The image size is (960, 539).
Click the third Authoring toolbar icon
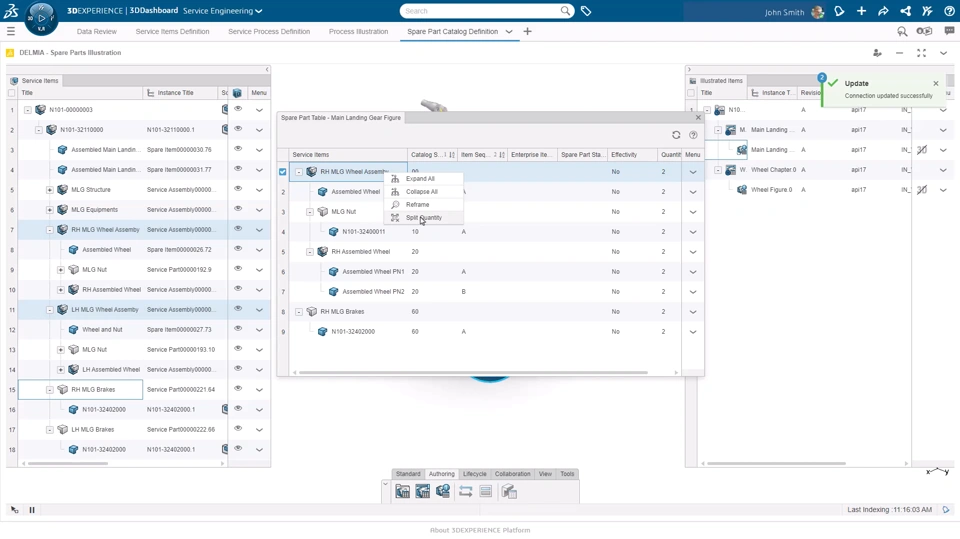tap(443, 491)
